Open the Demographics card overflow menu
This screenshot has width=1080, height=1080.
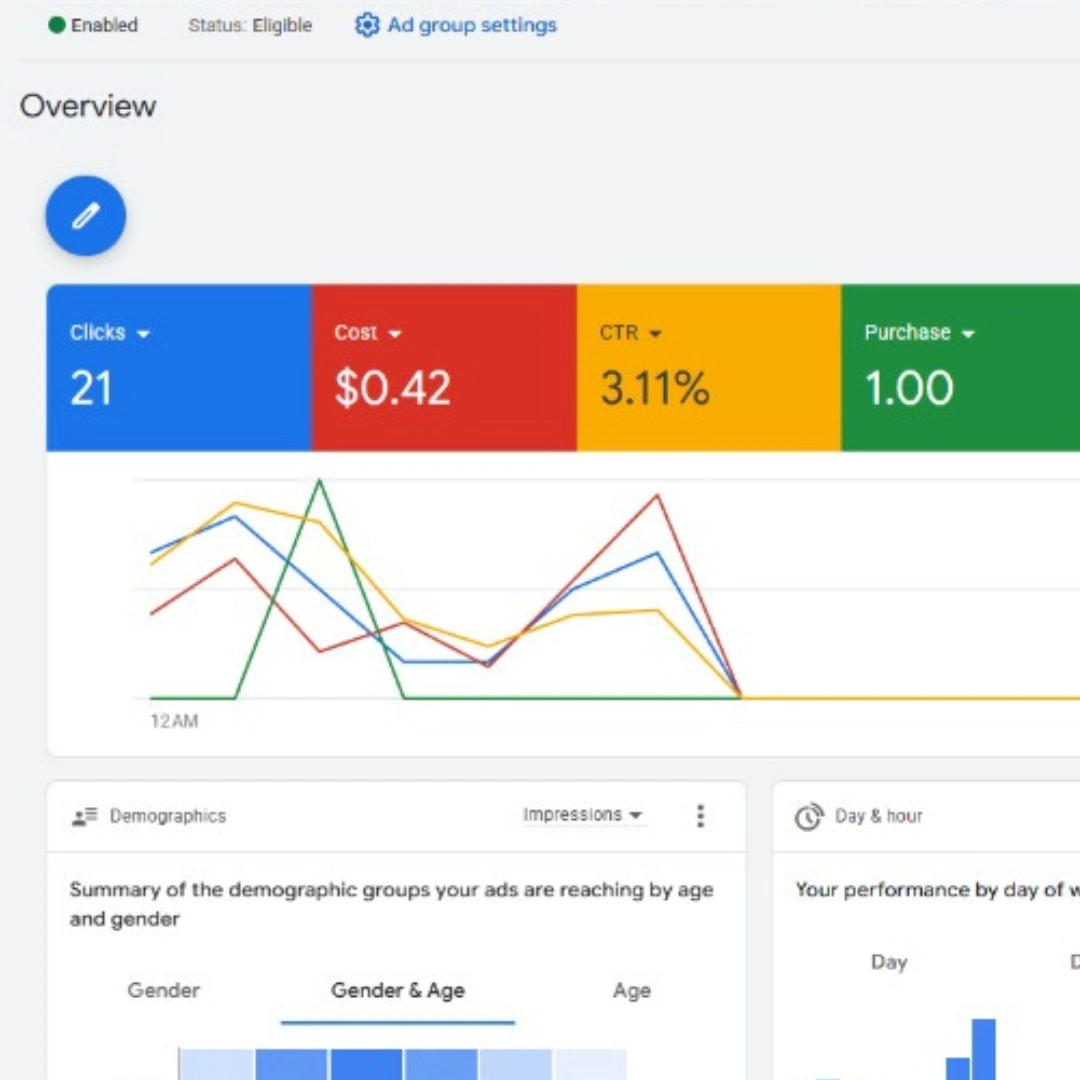coord(701,816)
